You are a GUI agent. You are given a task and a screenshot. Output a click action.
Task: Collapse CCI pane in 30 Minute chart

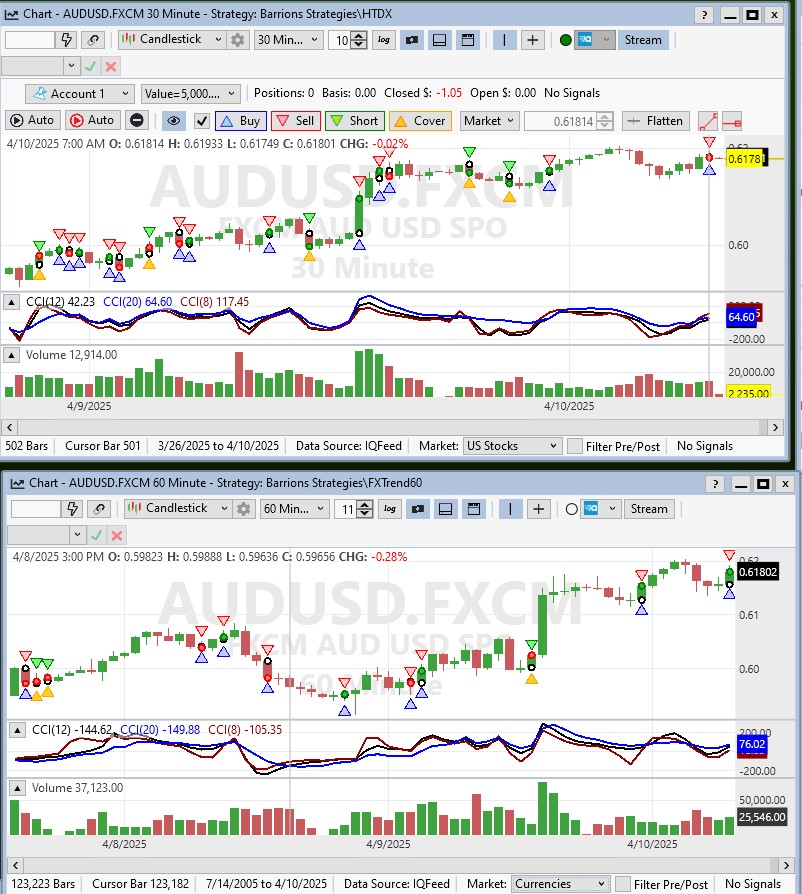[x=11, y=302]
